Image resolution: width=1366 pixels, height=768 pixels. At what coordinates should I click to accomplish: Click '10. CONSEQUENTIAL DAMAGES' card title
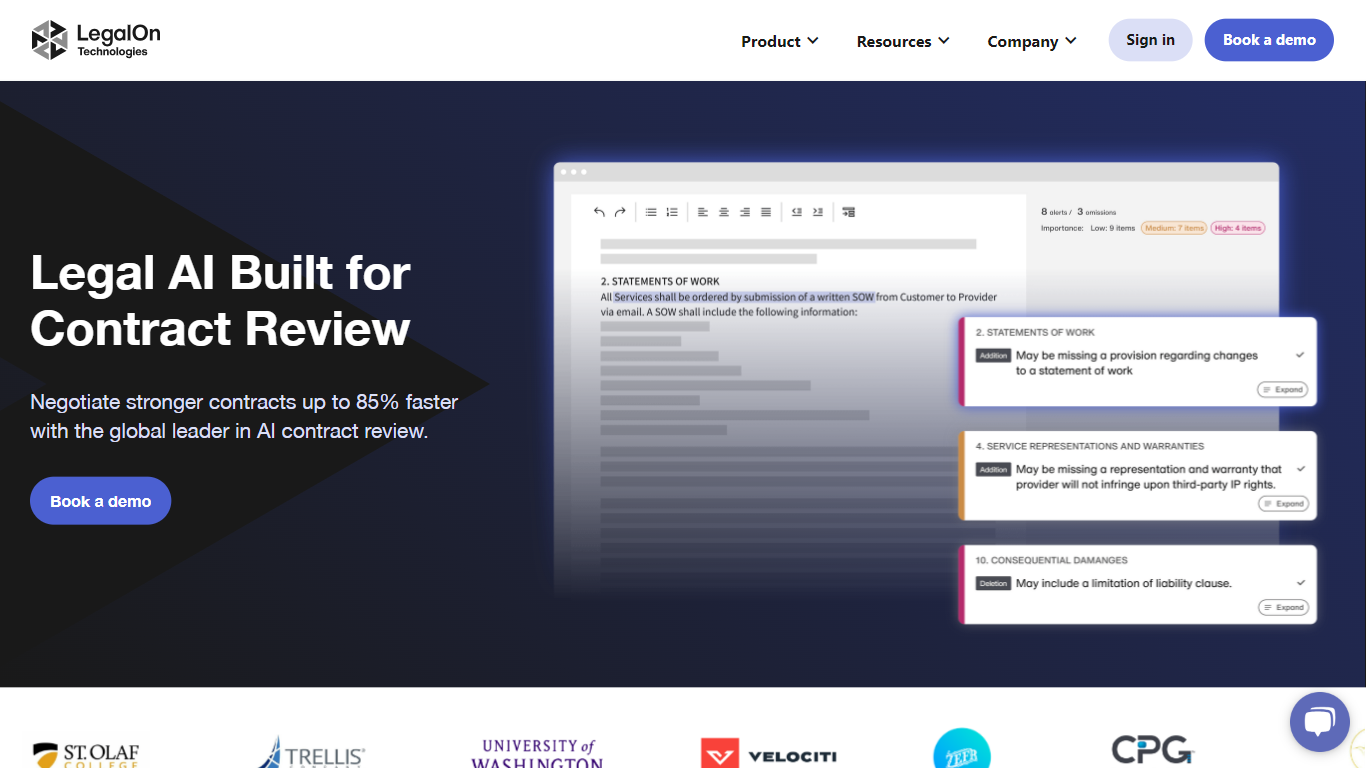click(1052, 560)
